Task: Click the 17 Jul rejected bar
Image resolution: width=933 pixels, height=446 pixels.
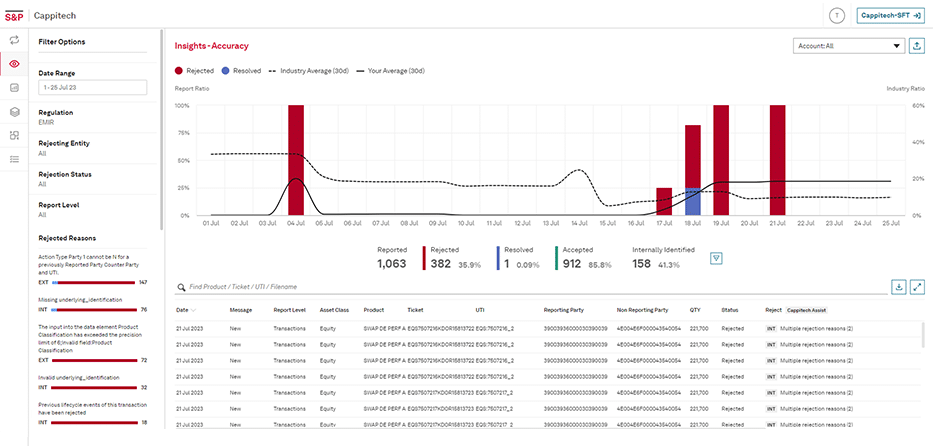Action: tap(664, 202)
